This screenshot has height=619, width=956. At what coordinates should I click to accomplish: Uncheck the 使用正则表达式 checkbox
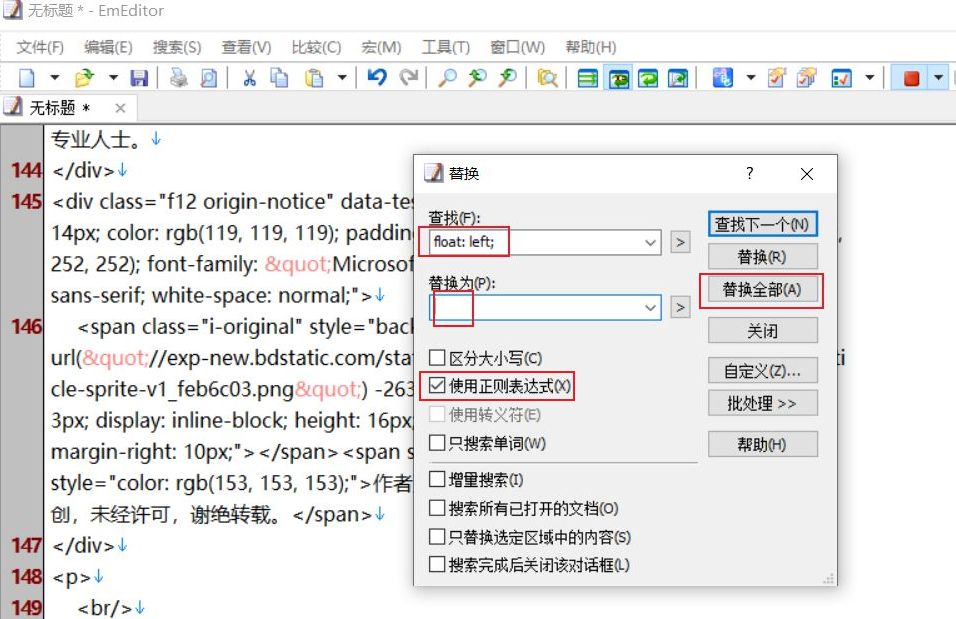coord(437,386)
